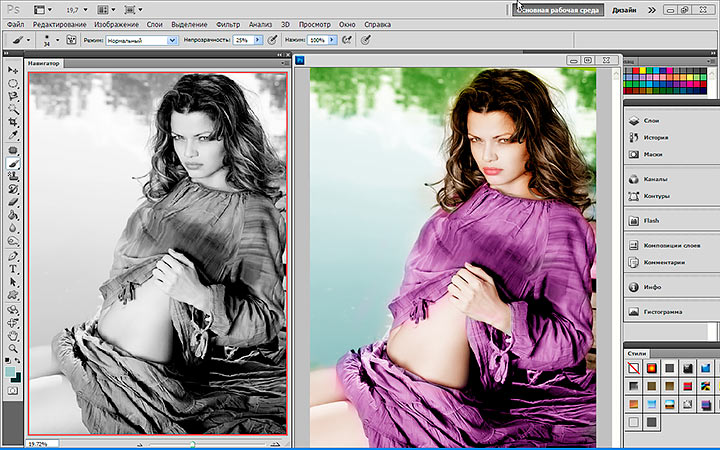Select the Dodge tool

[x=13, y=241]
